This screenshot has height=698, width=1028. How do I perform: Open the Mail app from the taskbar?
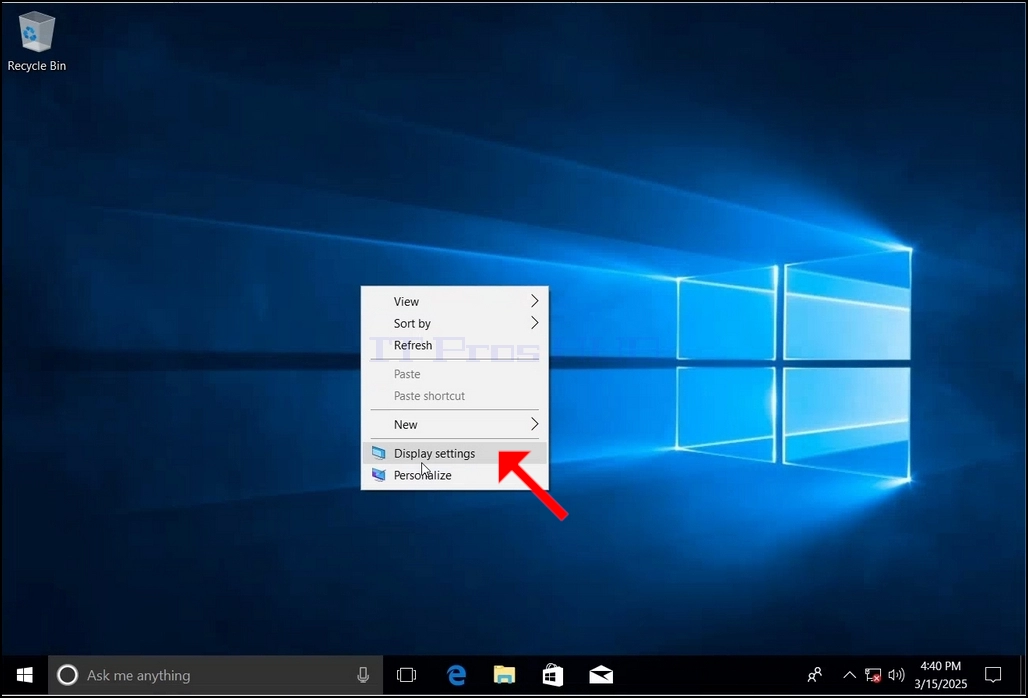click(601, 675)
